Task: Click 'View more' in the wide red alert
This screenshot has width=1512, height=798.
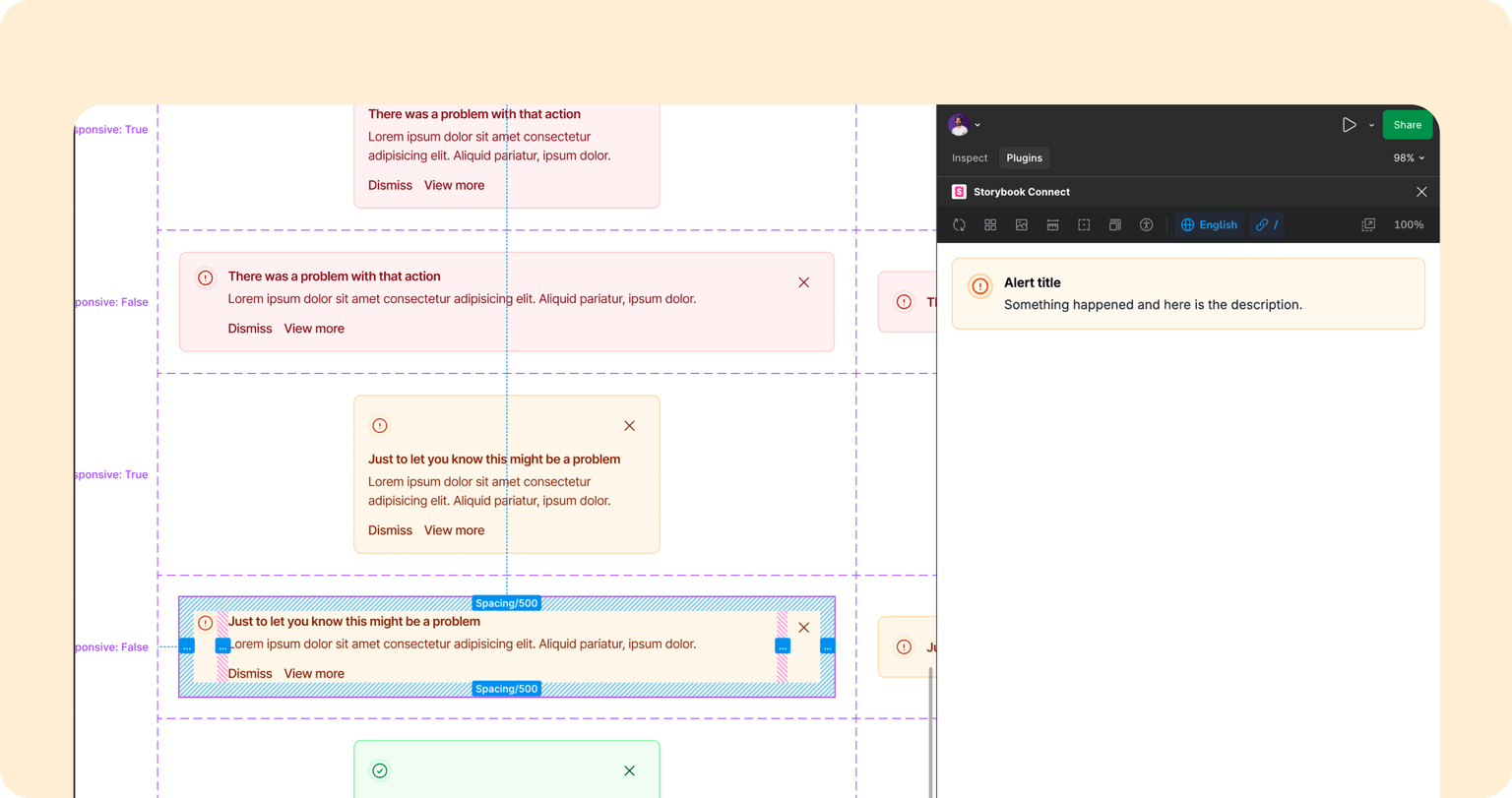Action: click(x=314, y=329)
